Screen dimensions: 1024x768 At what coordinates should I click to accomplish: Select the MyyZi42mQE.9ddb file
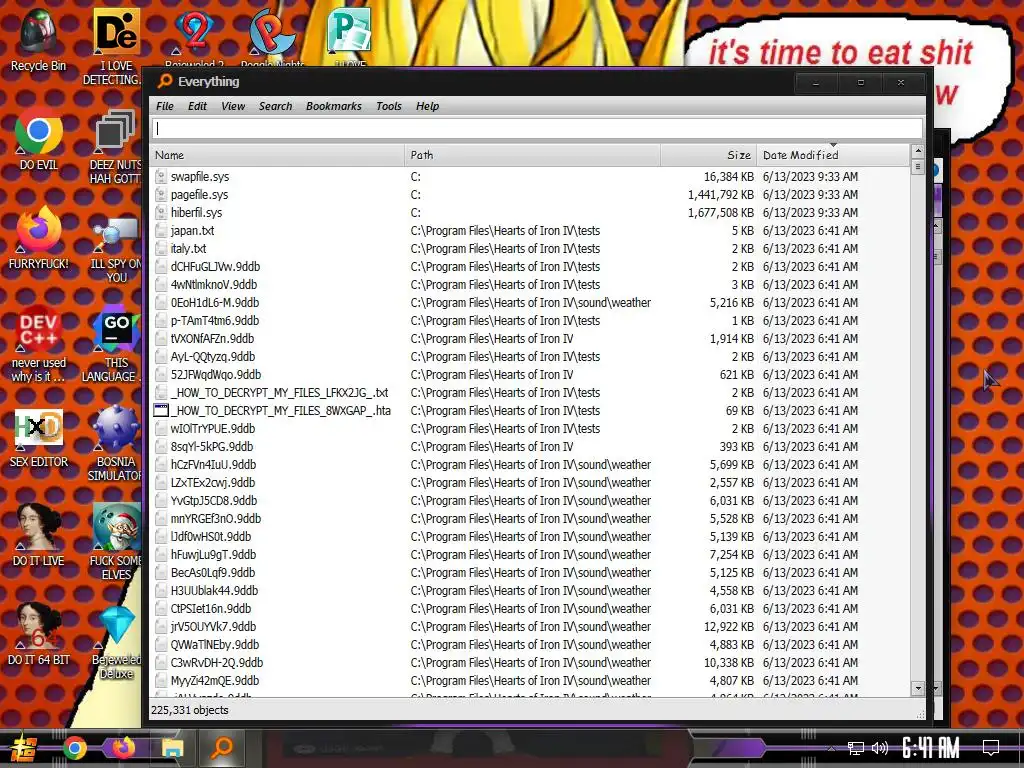(215, 680)
